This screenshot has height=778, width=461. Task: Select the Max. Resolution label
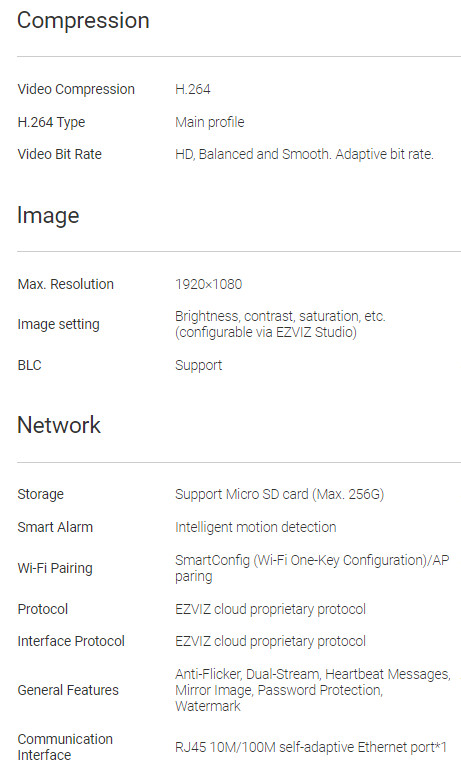(x=66, y=284)
